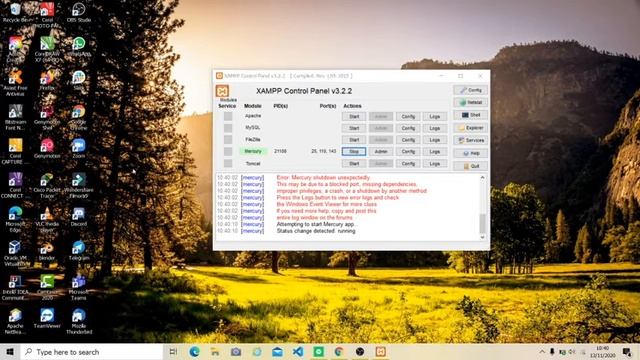The height and width of the screenshot is (360, 640).
Task: Open Apache NetBeans desktop shortcut
Action: (x=16, y=322)
